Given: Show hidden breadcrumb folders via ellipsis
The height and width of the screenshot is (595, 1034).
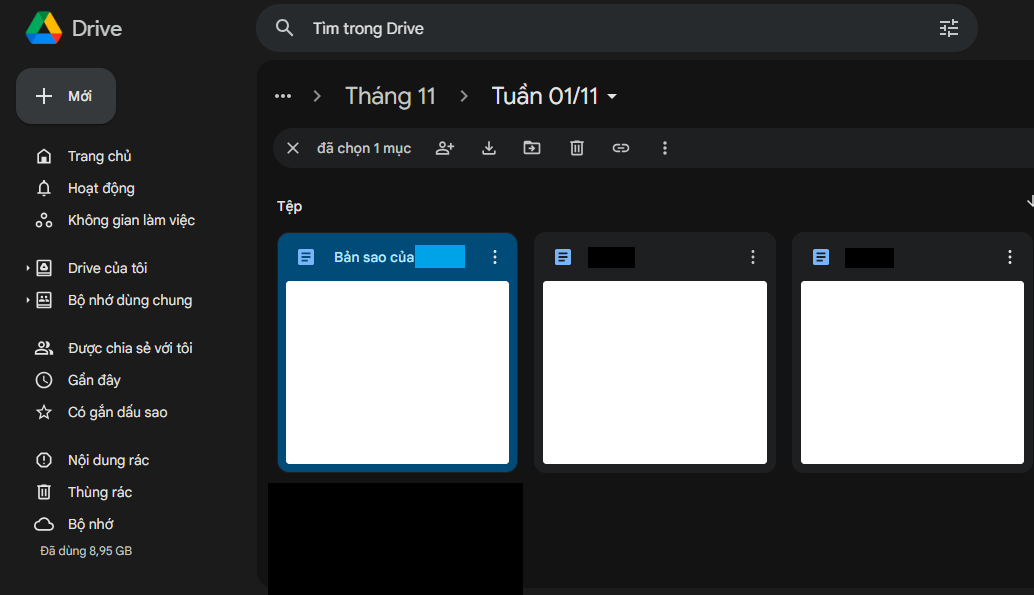Looking at the screenshot, I should tap(283, 96).
